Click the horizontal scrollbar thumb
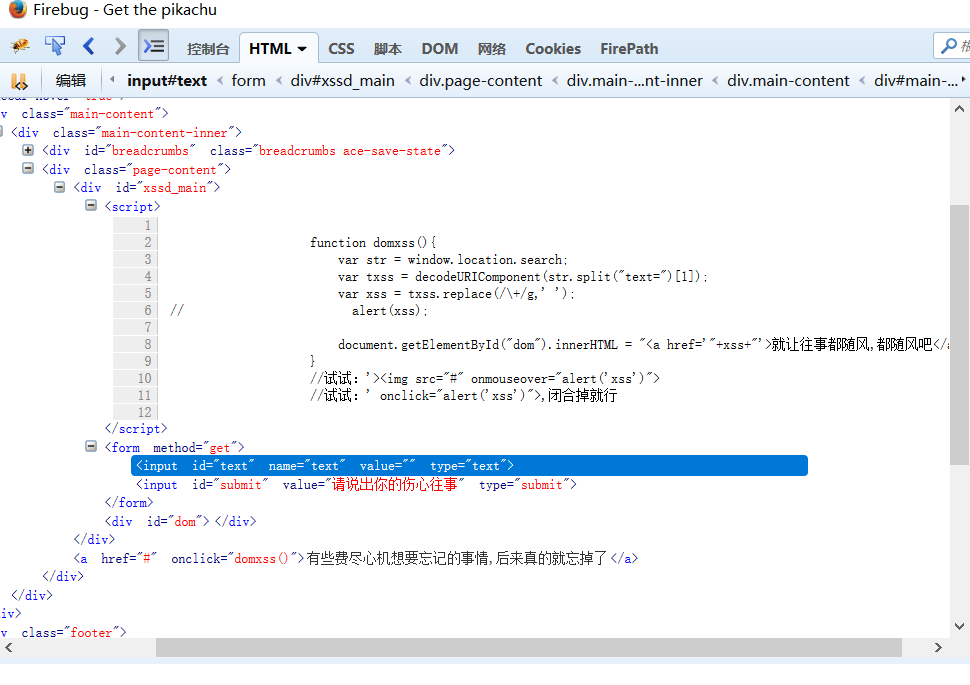The image size is (970, 685). tap(529, 647)
